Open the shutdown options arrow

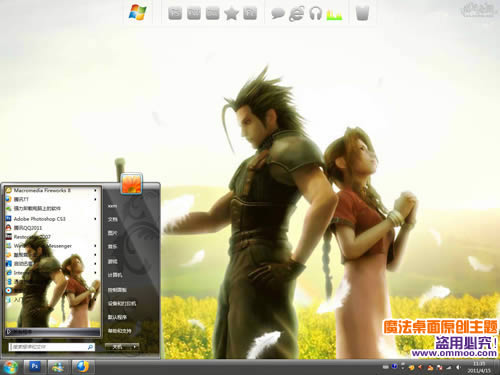[135, 347]
